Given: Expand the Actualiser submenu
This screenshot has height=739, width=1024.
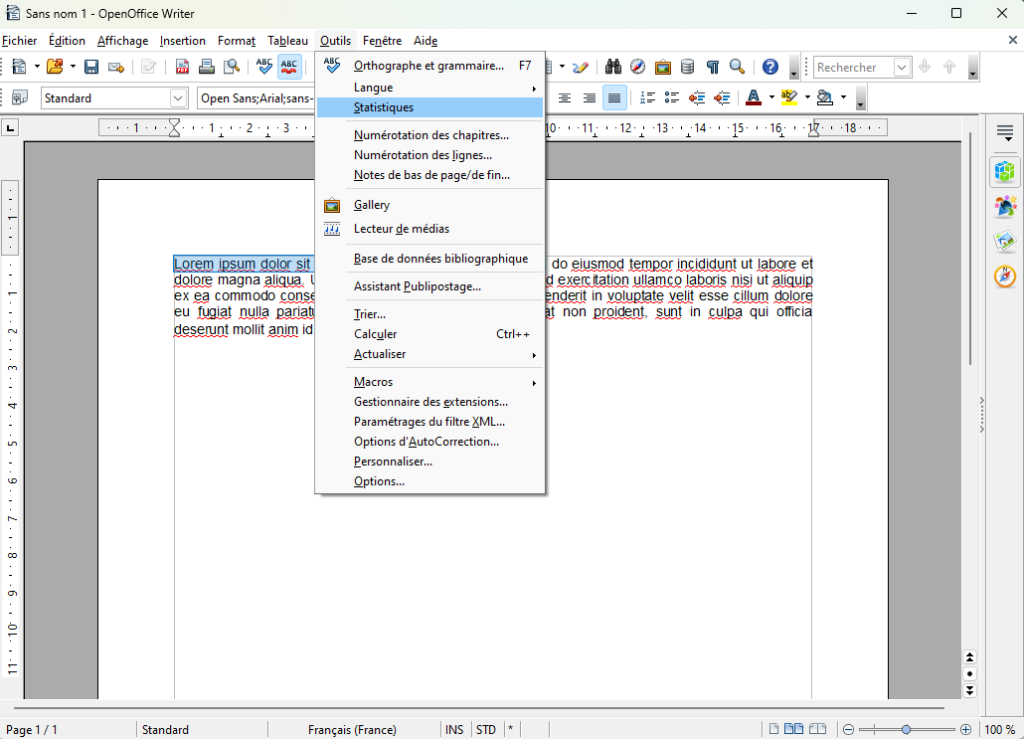Looking at the screenshot, I should (430, 354).
